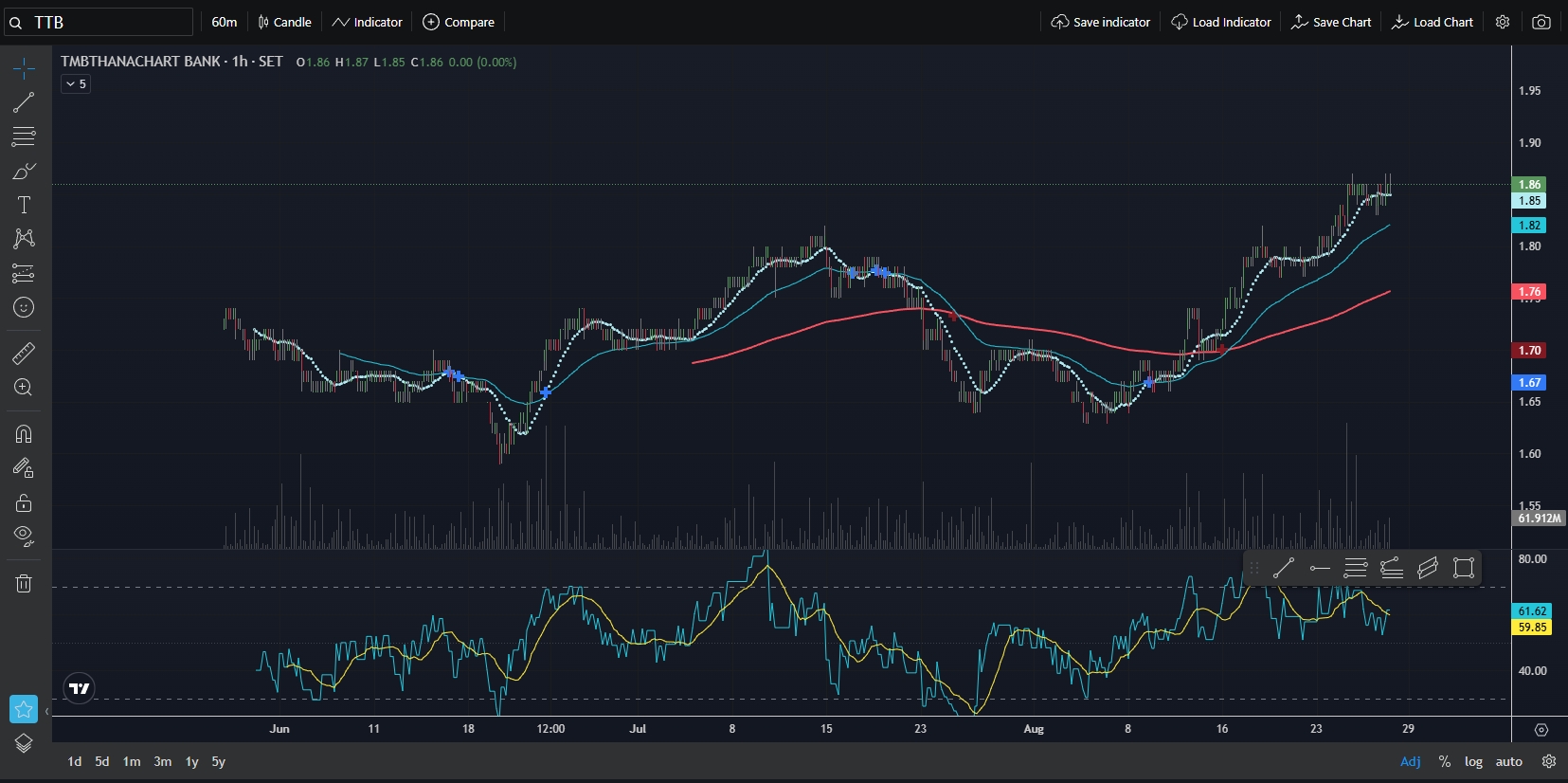This screenshot has height=783, width=1568.
Task: Click the dark red 1.70 price label
Action: 1529,351
